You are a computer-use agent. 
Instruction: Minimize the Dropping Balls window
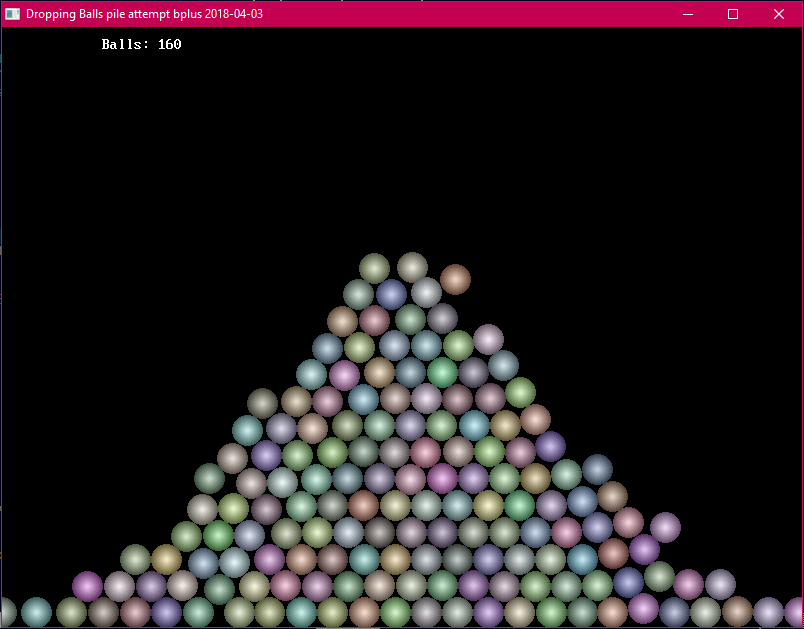tap(687, 14)
